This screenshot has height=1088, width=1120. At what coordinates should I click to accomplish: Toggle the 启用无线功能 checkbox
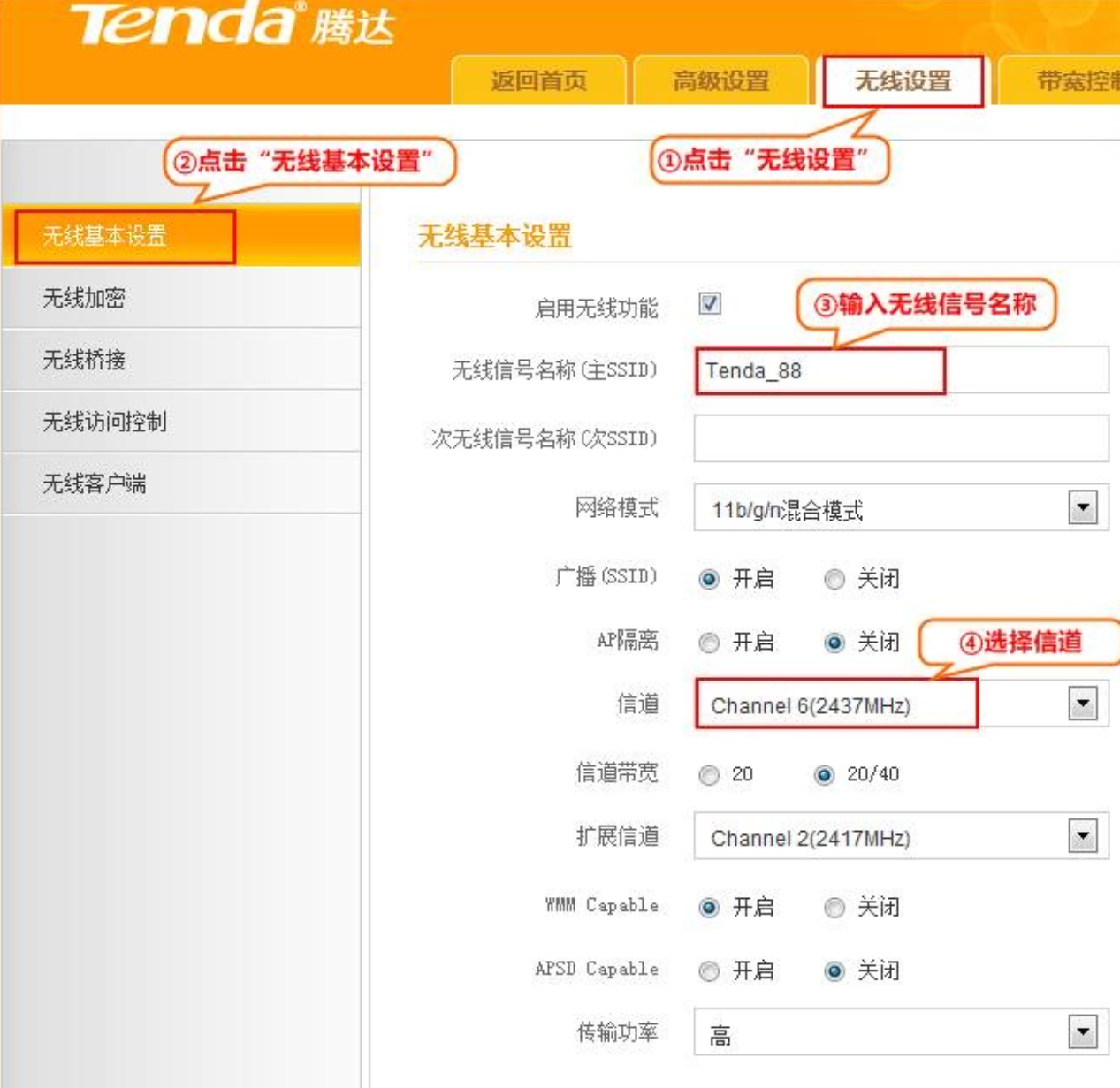(709, 304)
